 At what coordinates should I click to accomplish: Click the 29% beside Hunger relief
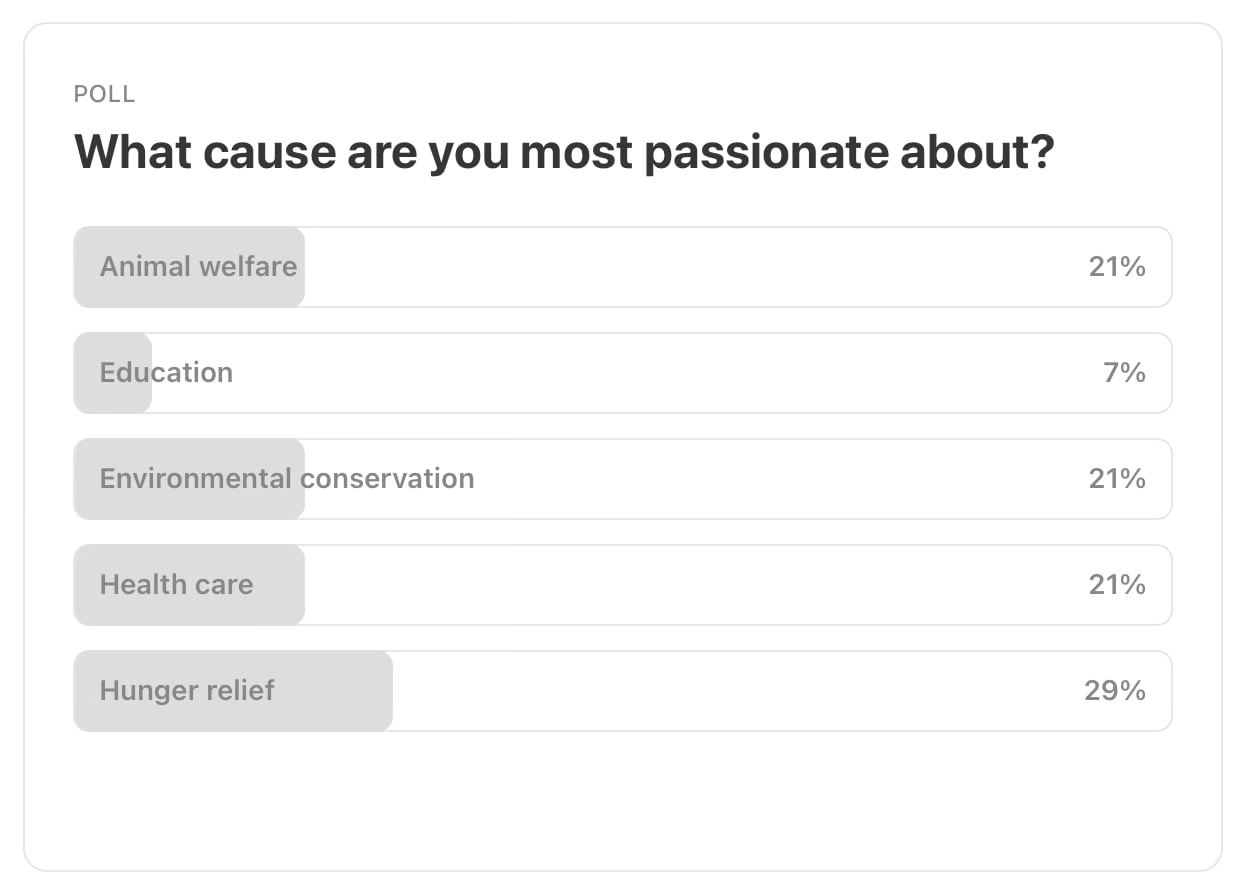coord(1113,690)
